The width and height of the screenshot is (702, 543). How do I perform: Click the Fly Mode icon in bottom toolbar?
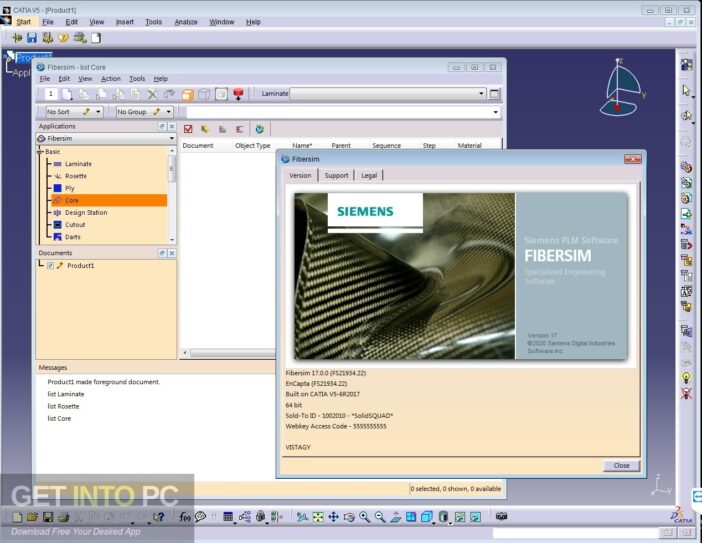pos(302,517)
